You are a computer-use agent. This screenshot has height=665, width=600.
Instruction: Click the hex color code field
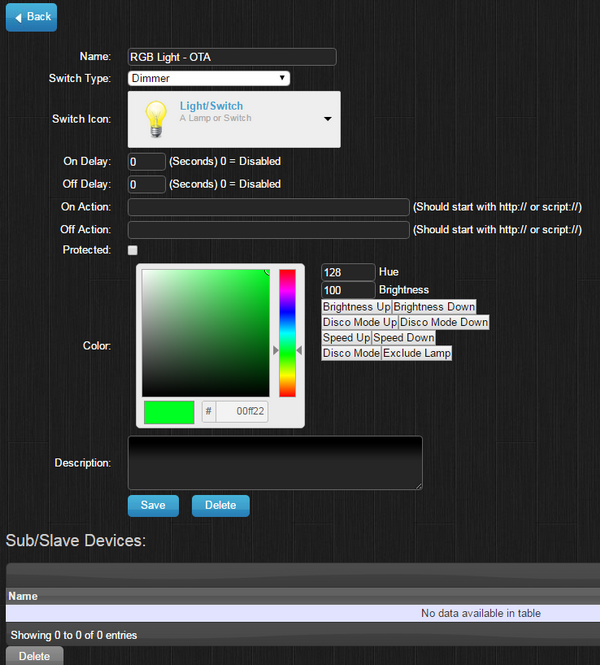click(x=242, y=411)
